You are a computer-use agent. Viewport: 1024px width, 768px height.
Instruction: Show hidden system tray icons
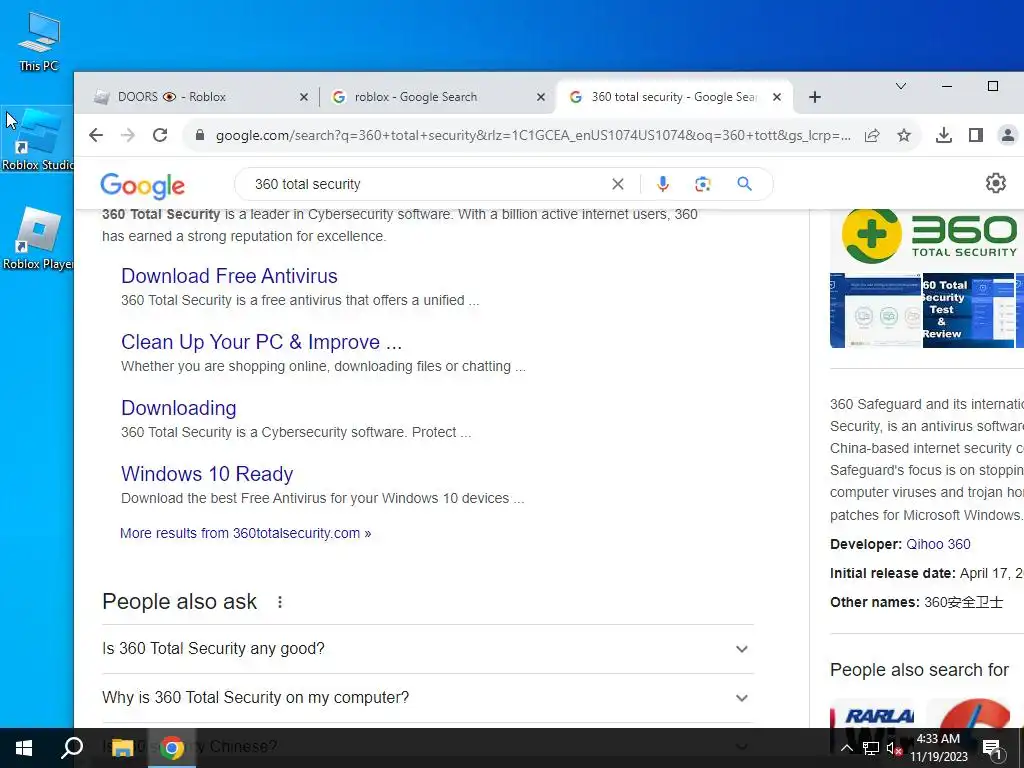tap(846, 748)
